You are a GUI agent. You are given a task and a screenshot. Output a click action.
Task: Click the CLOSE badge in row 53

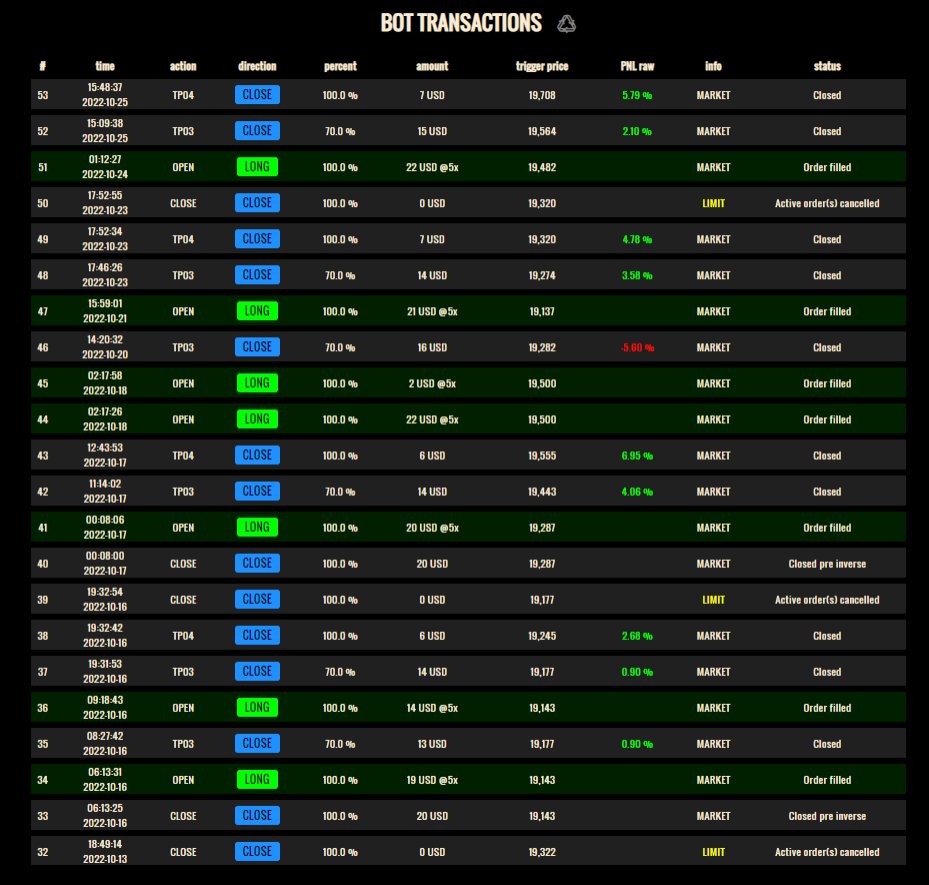pyautogui.click(x=257, y=95)
